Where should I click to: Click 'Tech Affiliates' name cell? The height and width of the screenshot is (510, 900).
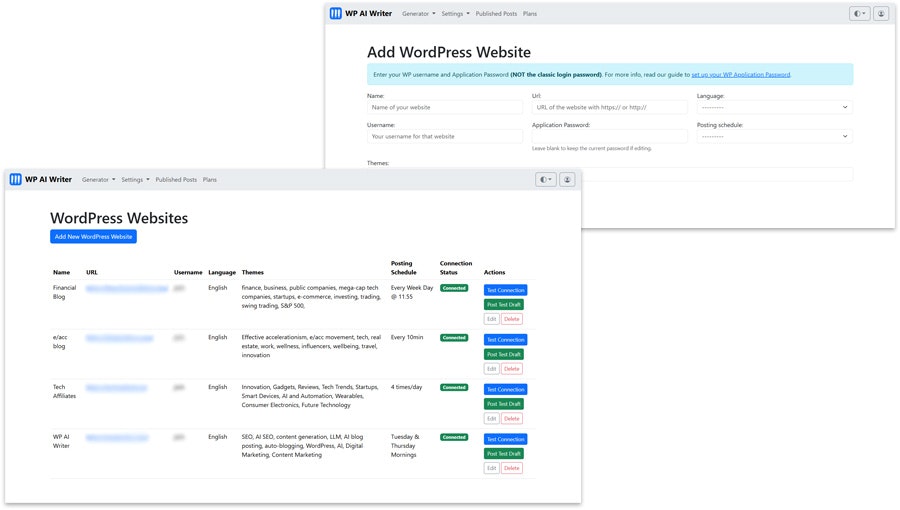pos(64,392)
